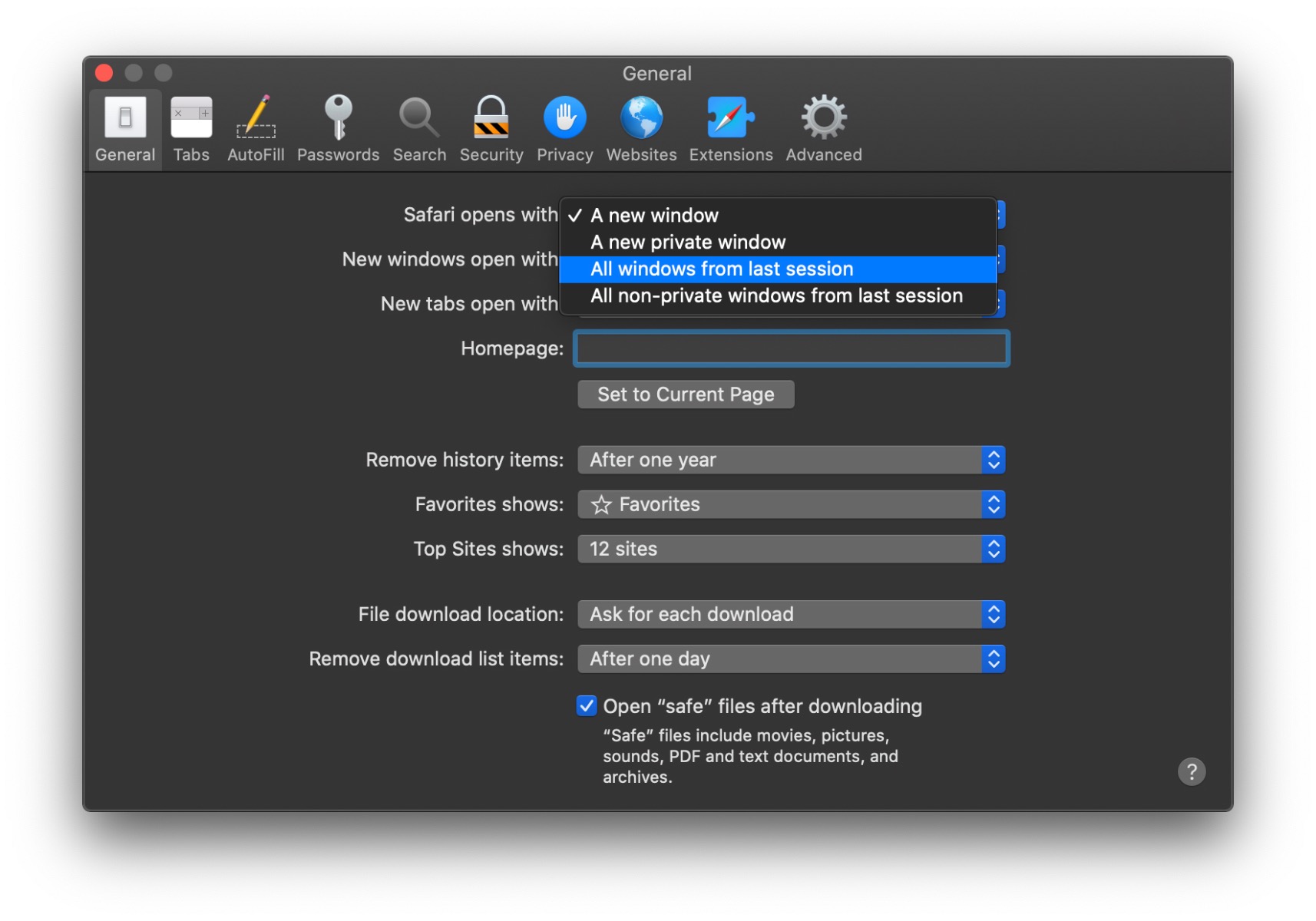
Task: Click the Set to Current Page button
Action: click(686, 394)
